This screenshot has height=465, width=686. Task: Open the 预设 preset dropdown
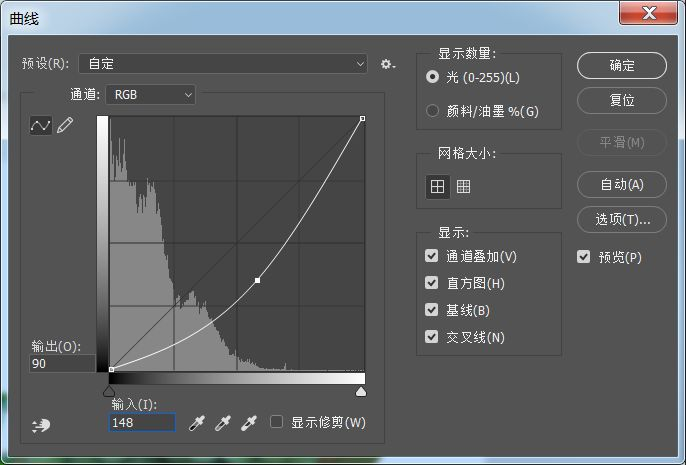223,64
